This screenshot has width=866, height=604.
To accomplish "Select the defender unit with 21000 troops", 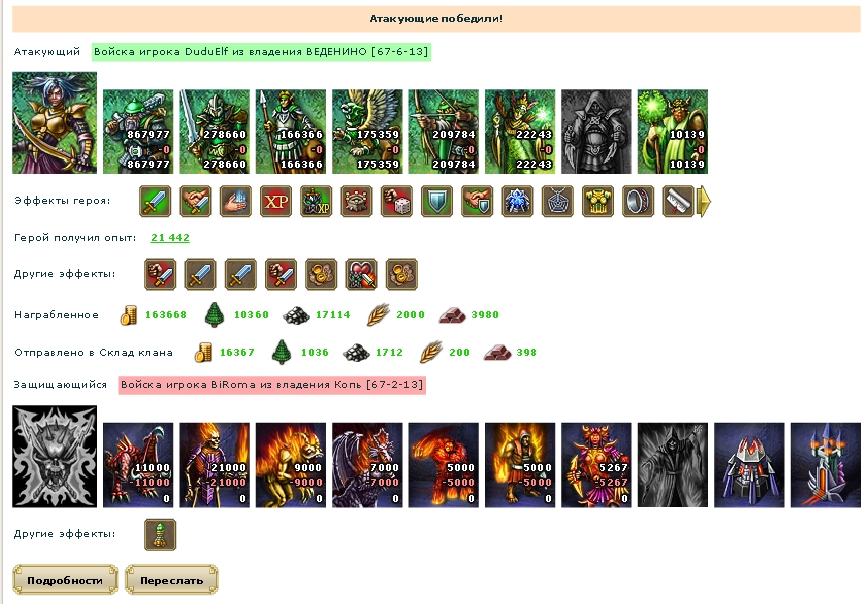I will [x=214, y=465].
